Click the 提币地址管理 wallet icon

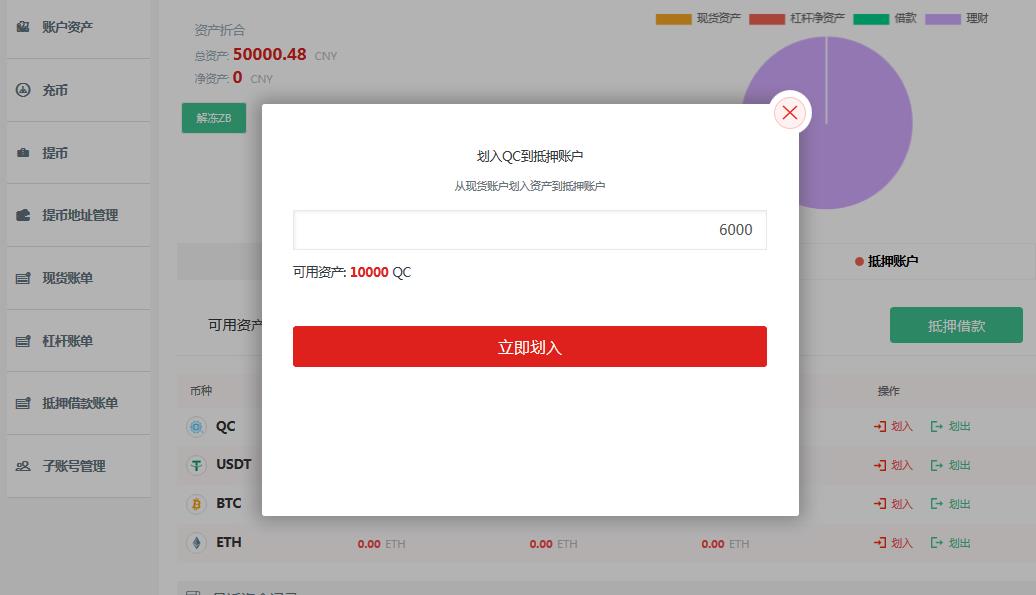click(x=23, y=215)
